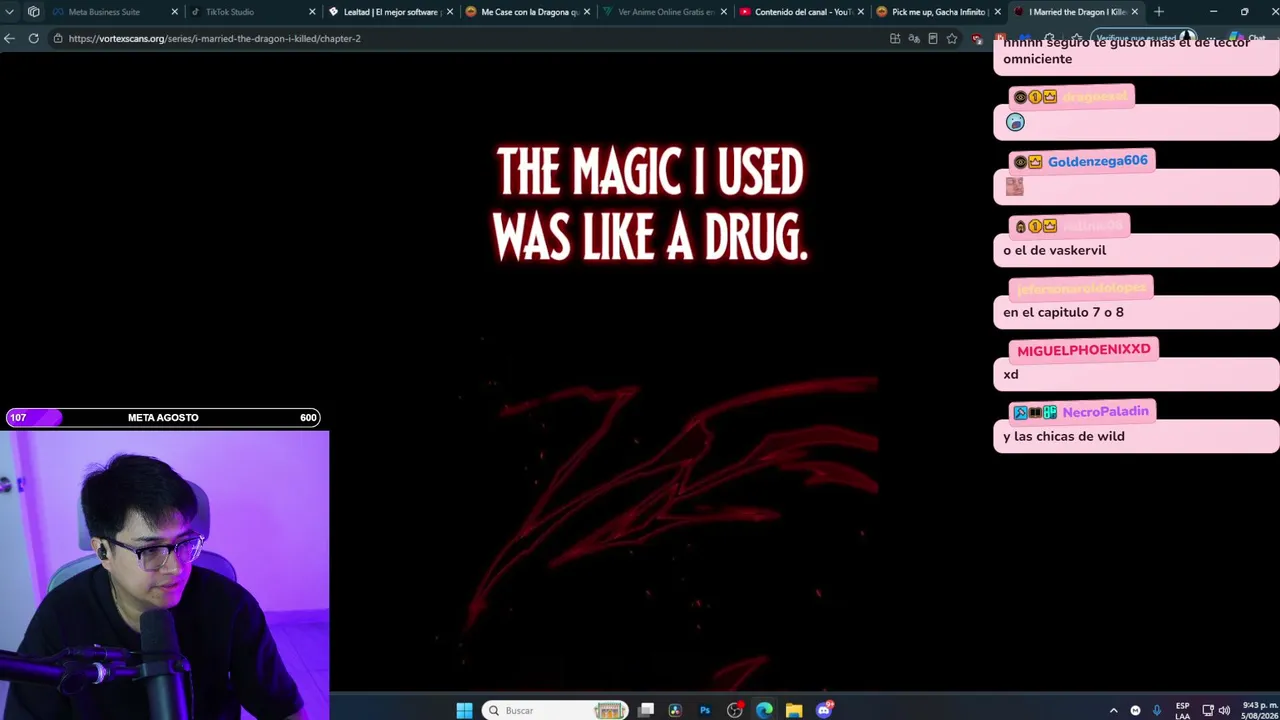Click the taskbar Buscar search box
Viewport: 1280px width, 720px height.
click(x=554, y=710)
